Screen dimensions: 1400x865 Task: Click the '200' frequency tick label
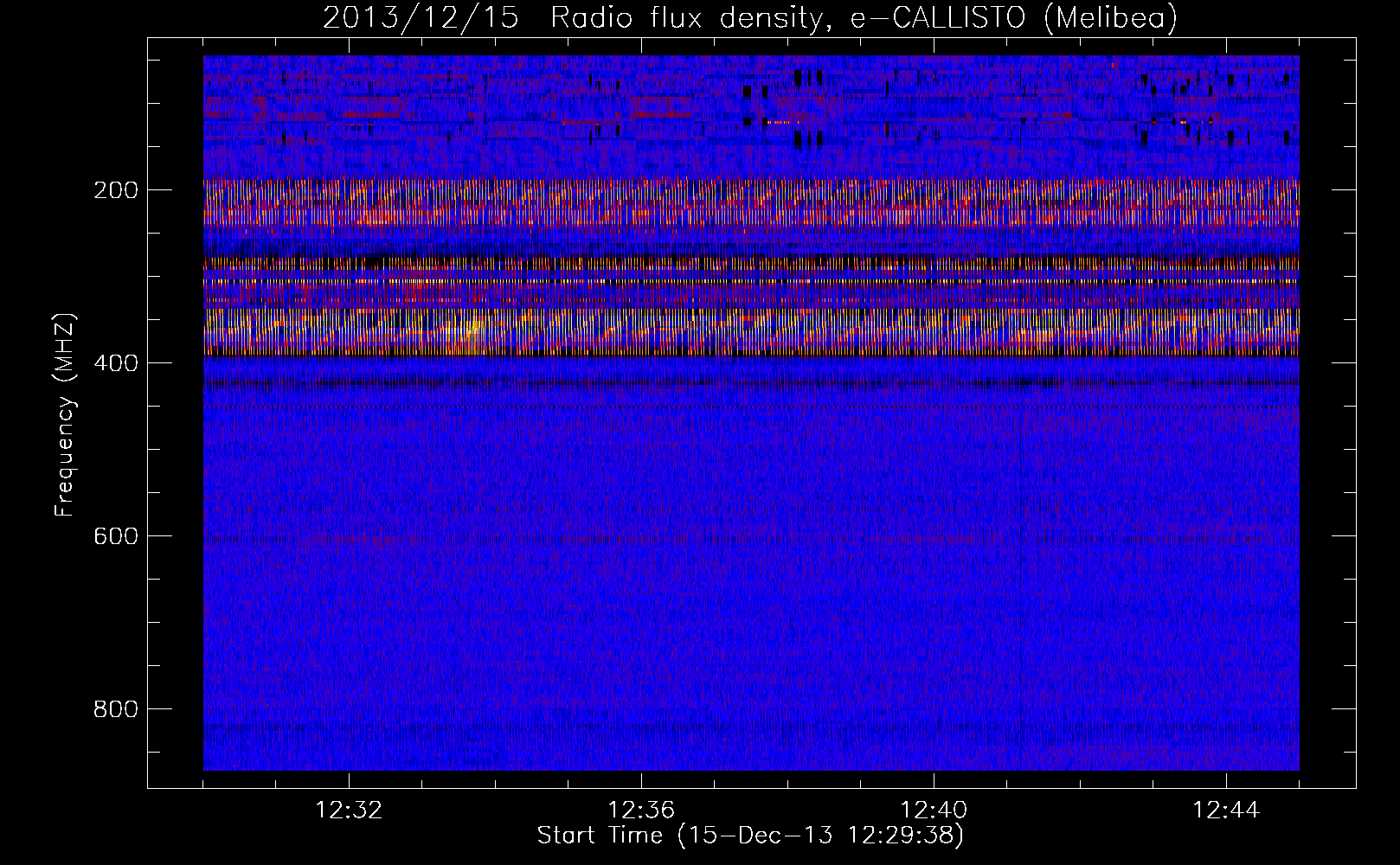tap(116, 190)
